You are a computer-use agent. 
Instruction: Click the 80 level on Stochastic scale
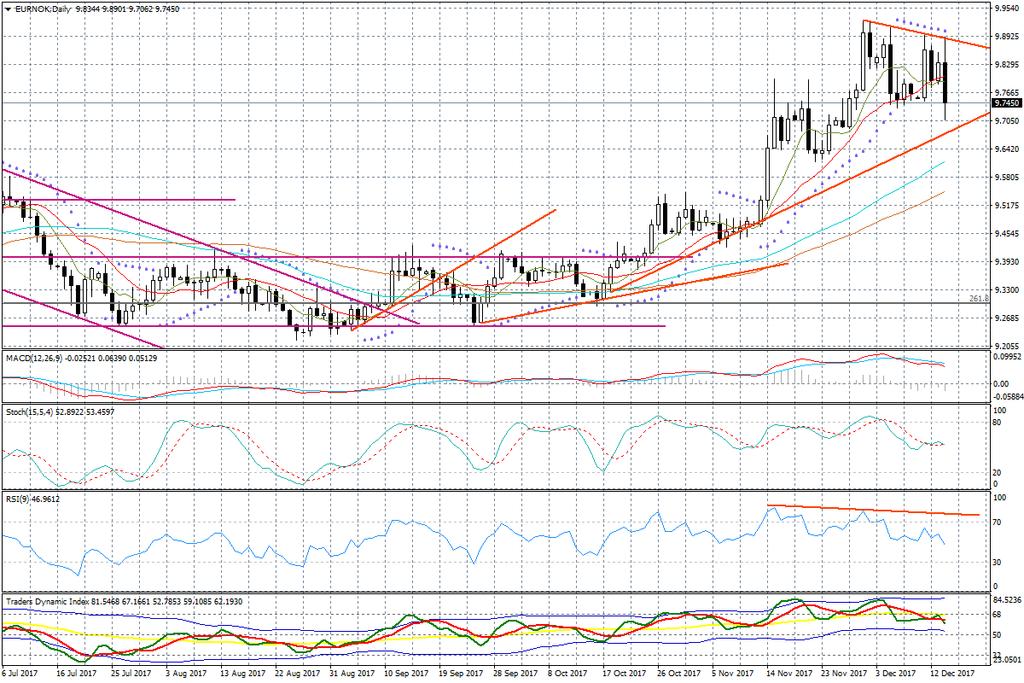997,422
